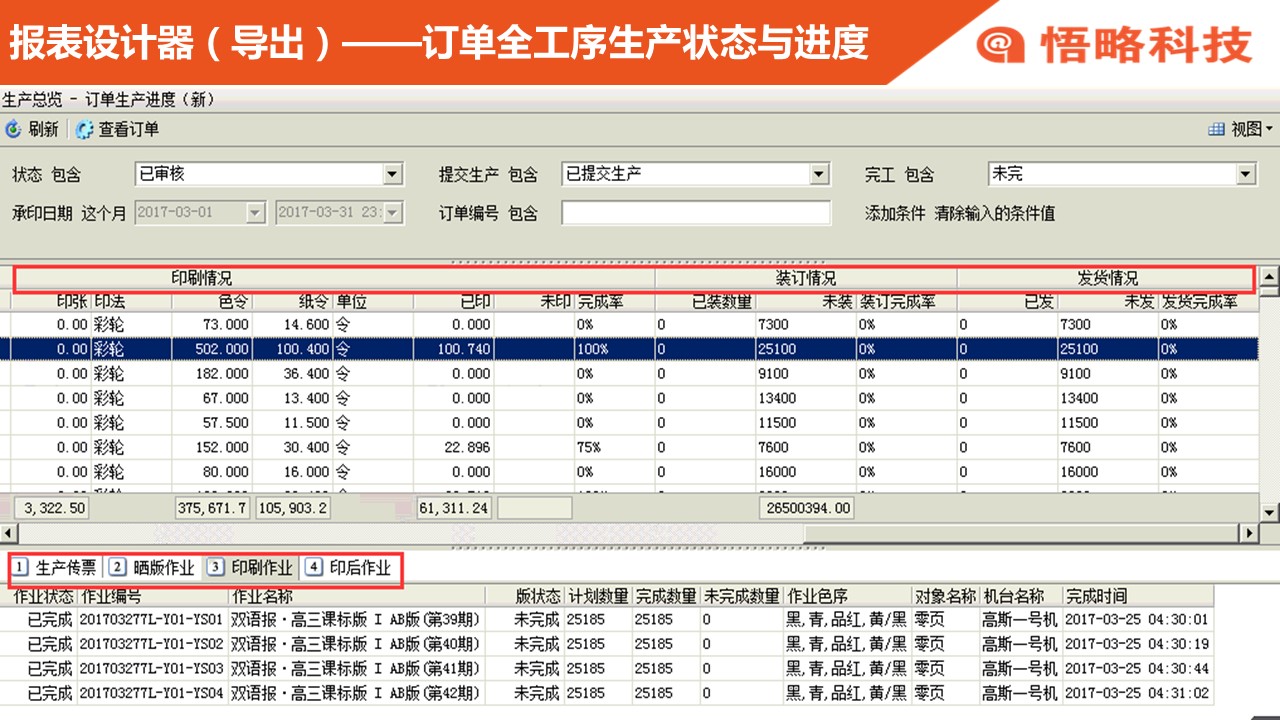The width and height of the screenshot is (1280, 720).
Task: Click the 查看订单 view order icon
Action: tap(84, 129)
